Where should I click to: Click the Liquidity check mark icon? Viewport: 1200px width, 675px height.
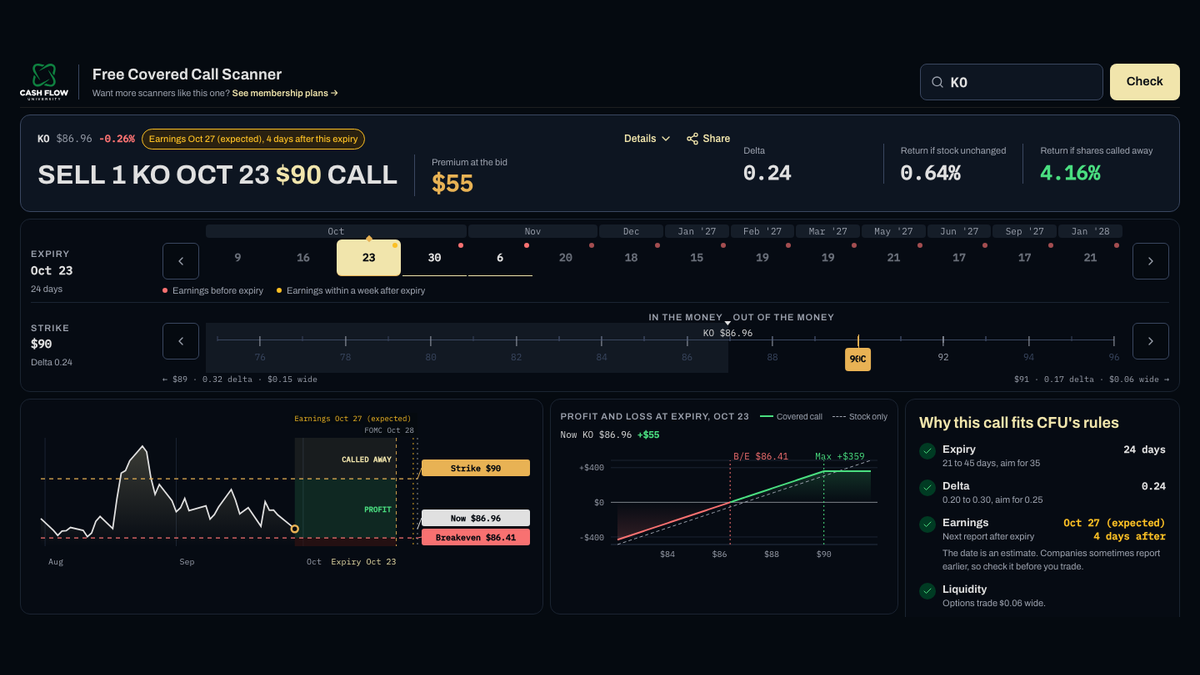click(928, 591)
